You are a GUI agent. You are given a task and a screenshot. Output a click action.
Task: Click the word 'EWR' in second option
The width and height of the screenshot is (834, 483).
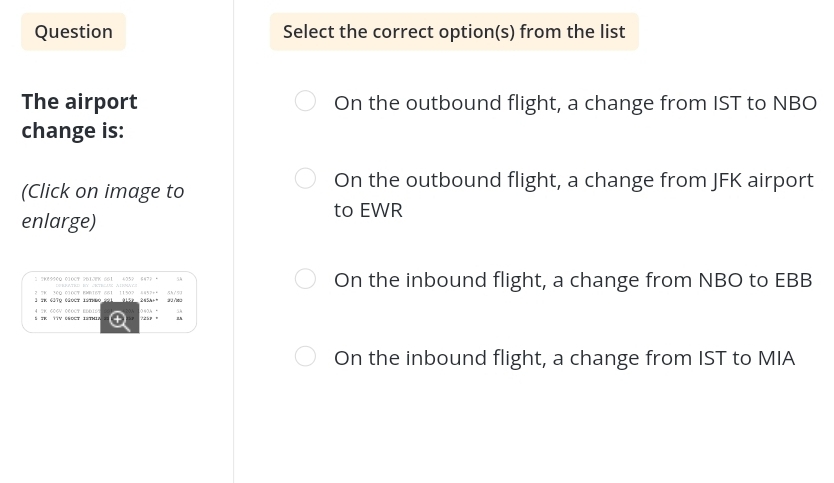click(380, 210)
